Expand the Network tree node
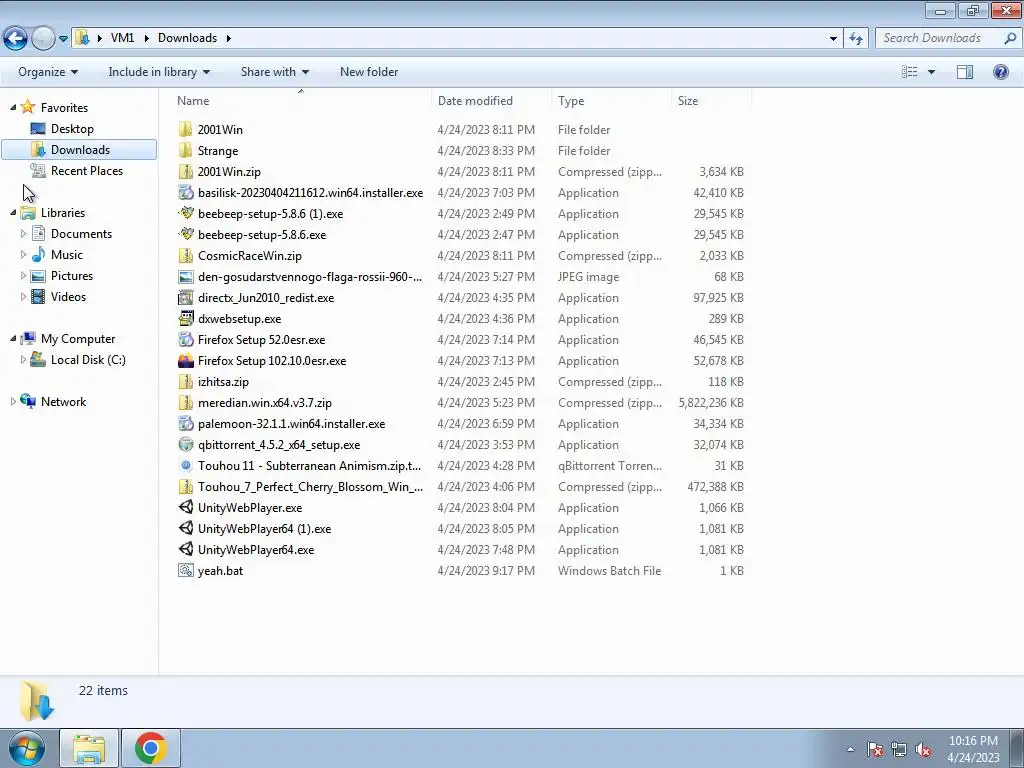Image resolution: width=1024 pixels, height=768 pixels. (x=13, y=402)
